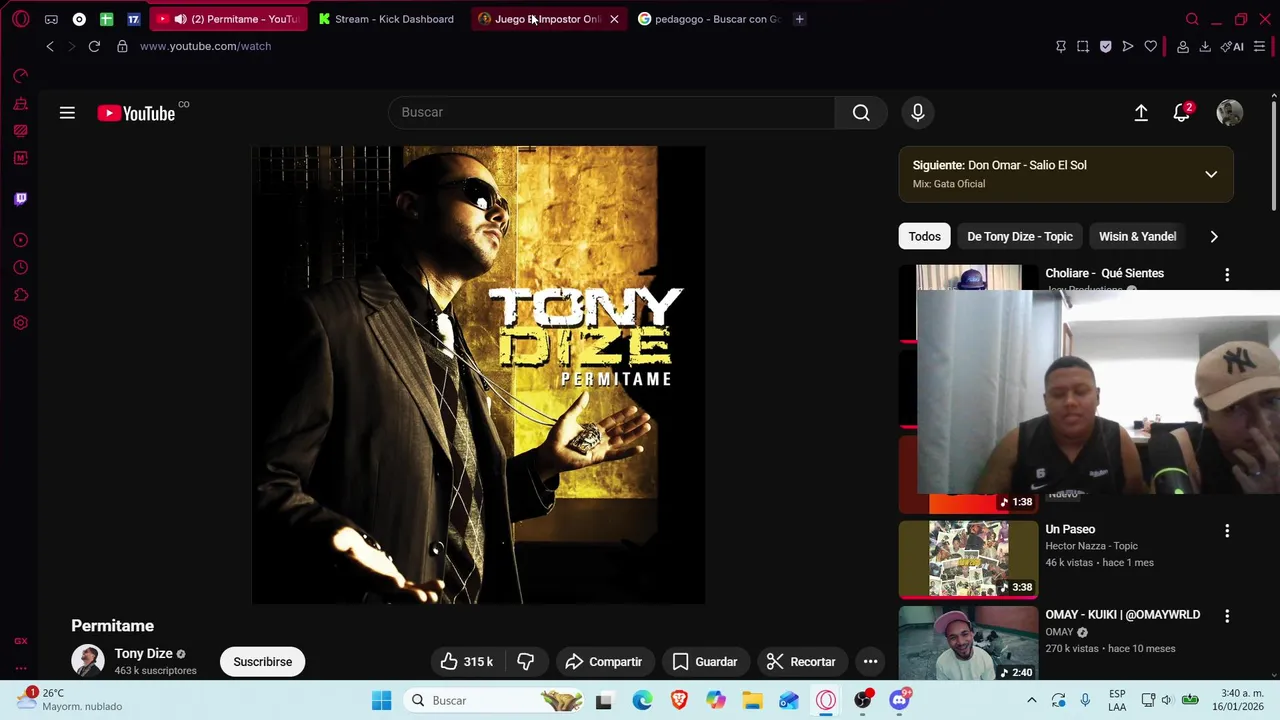Viewport: 1280px width, 720px height.
Task: Select the De Tony Dize - Topic chip
Action: [1019, 237]
